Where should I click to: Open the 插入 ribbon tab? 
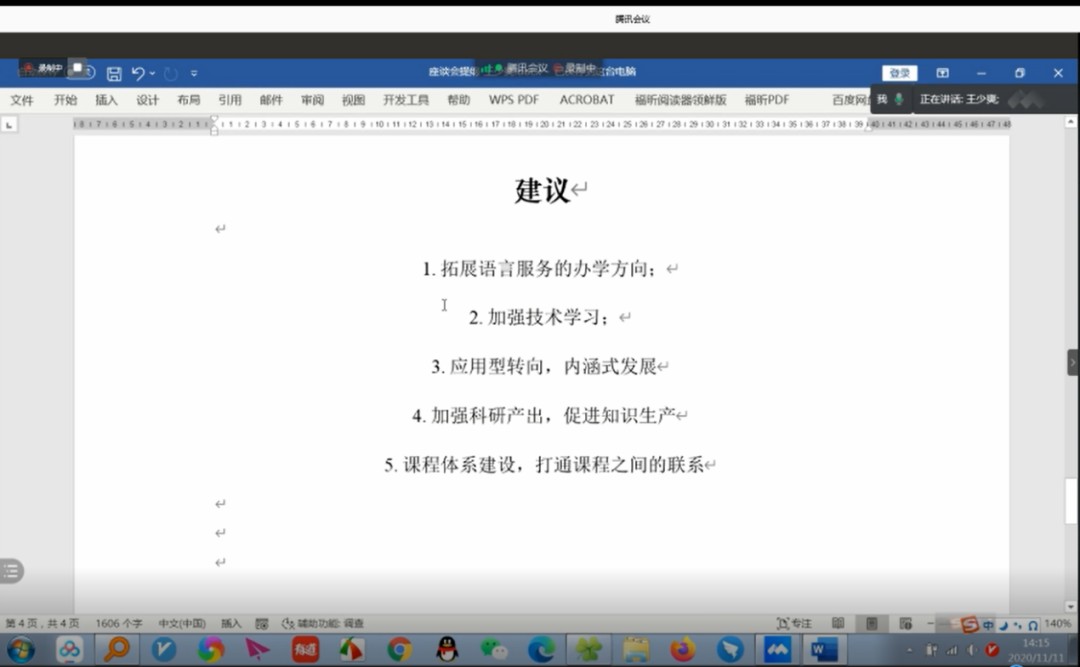pyautogui.click(x=106, y=100)
